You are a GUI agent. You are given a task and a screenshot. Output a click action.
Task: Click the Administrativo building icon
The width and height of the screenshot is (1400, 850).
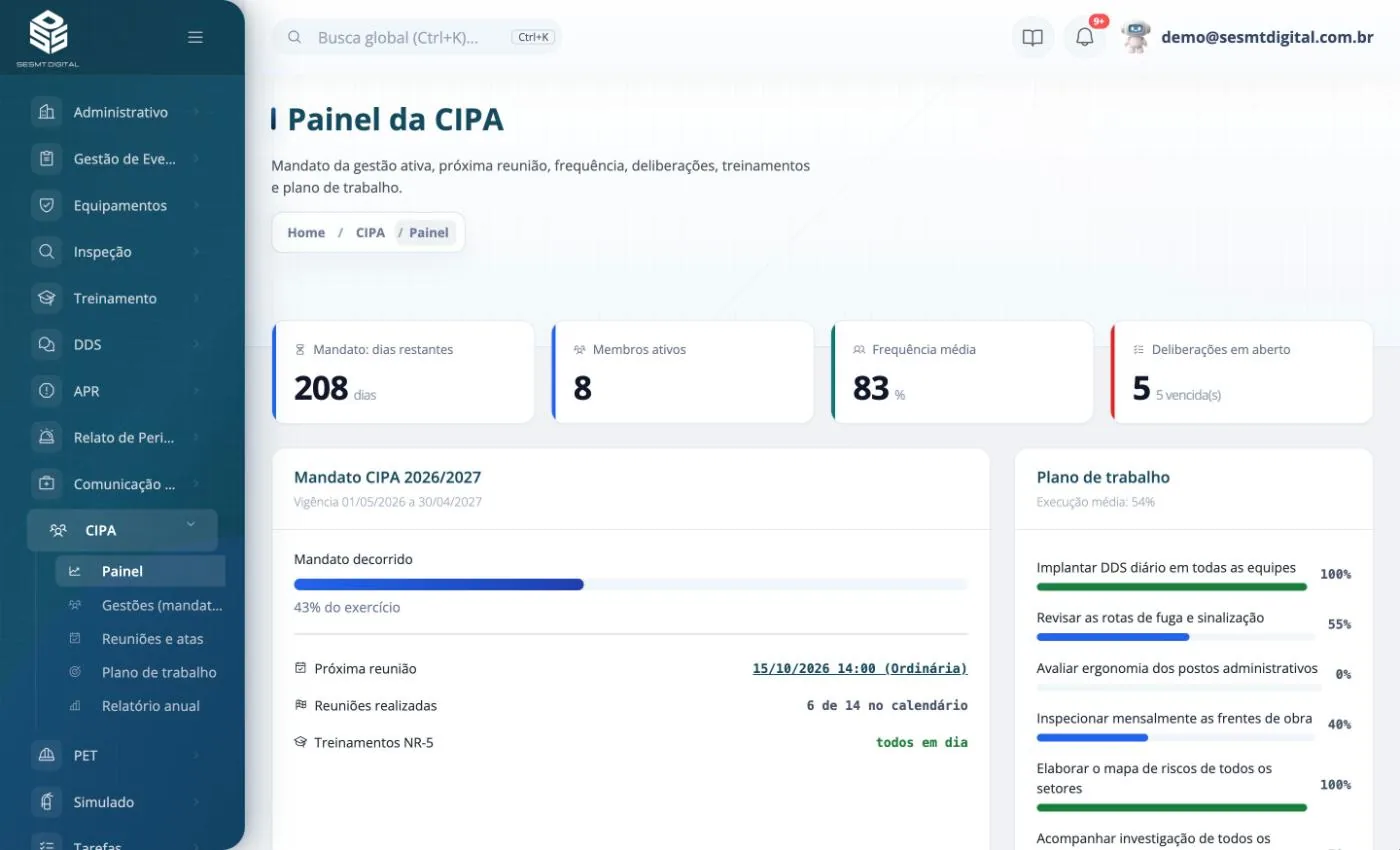46,112
